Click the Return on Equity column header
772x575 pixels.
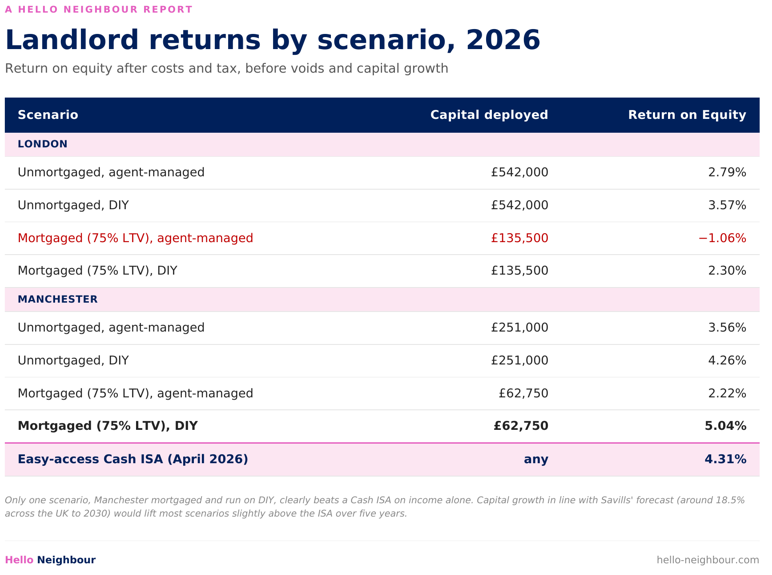[687, 115]
